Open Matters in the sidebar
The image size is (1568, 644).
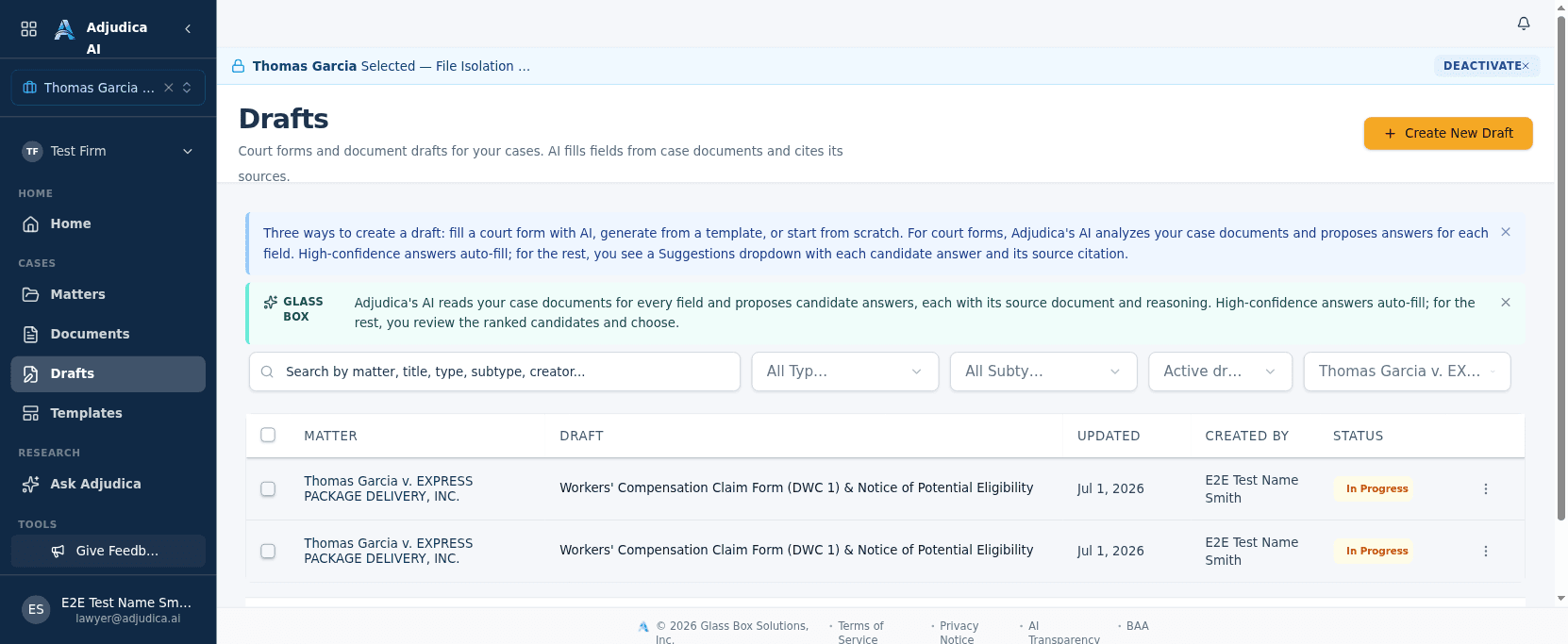(108, 294)
